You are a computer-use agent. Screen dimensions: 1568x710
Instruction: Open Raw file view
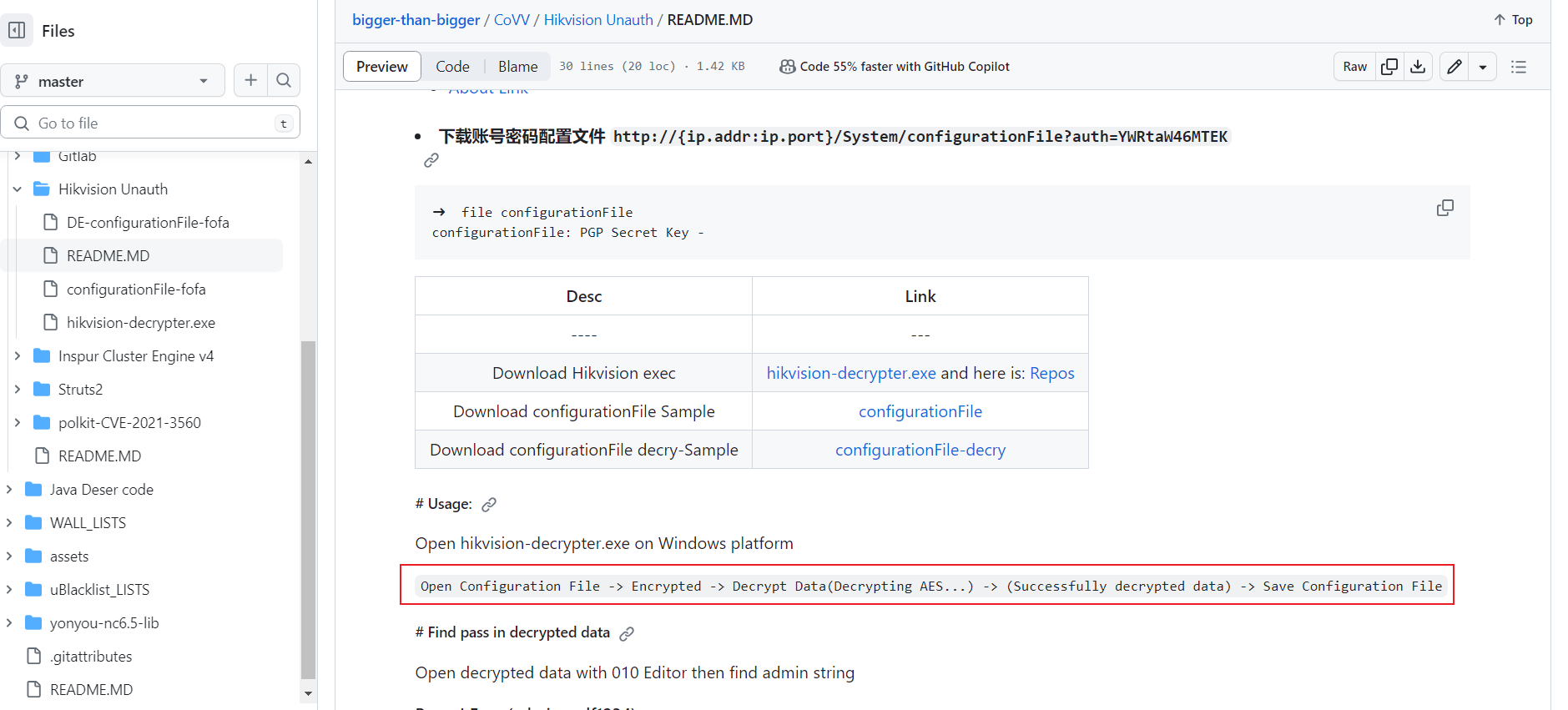[x=1354, y=67]
